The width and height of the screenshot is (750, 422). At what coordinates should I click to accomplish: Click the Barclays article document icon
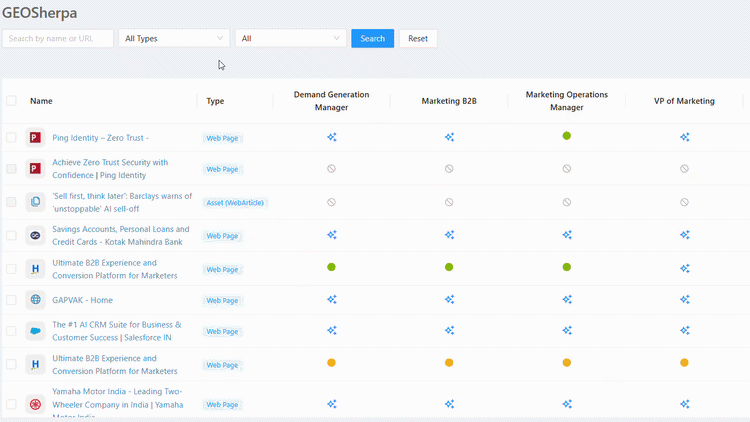point(35,202)
